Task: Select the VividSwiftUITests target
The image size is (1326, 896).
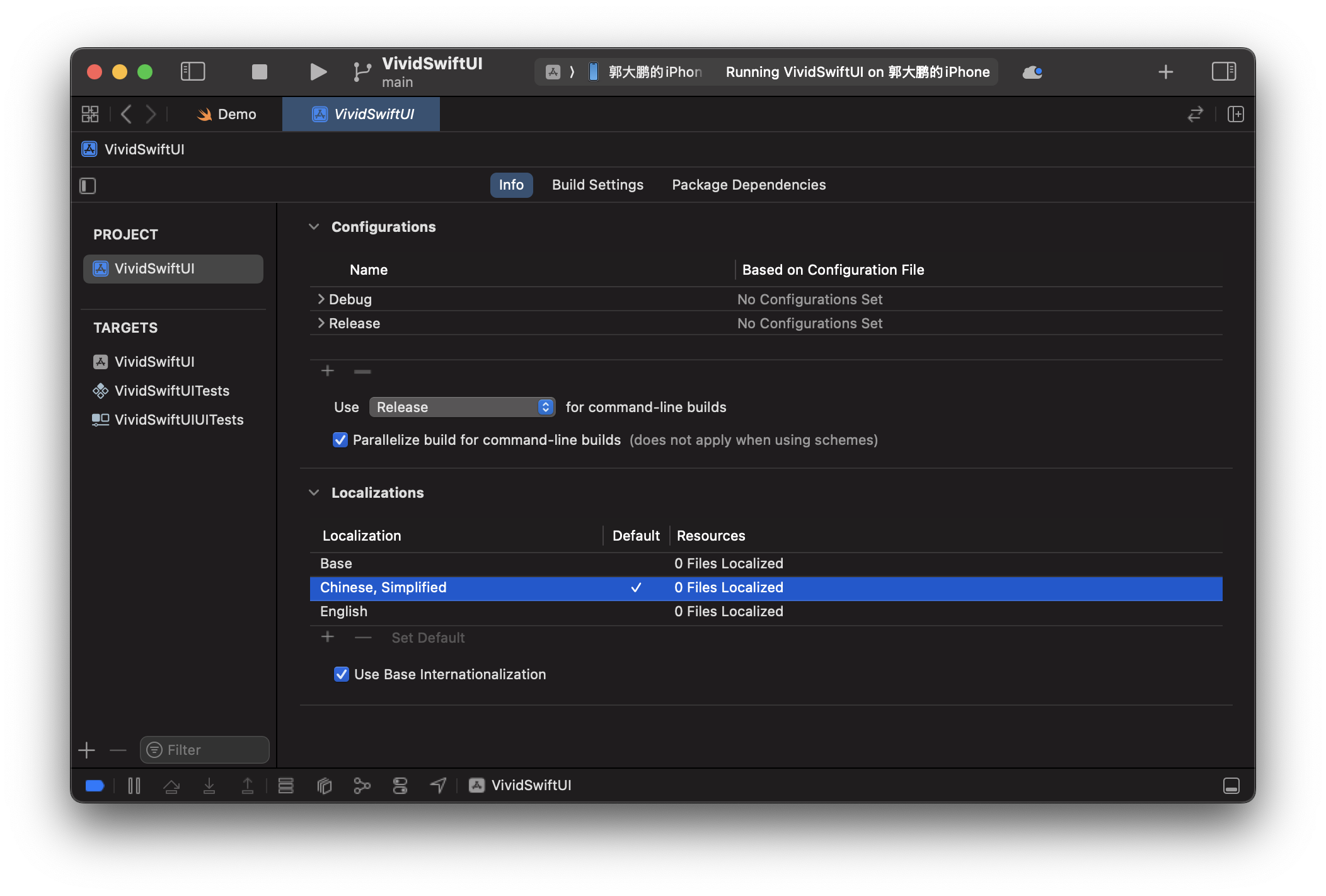Action: (173, 391)
